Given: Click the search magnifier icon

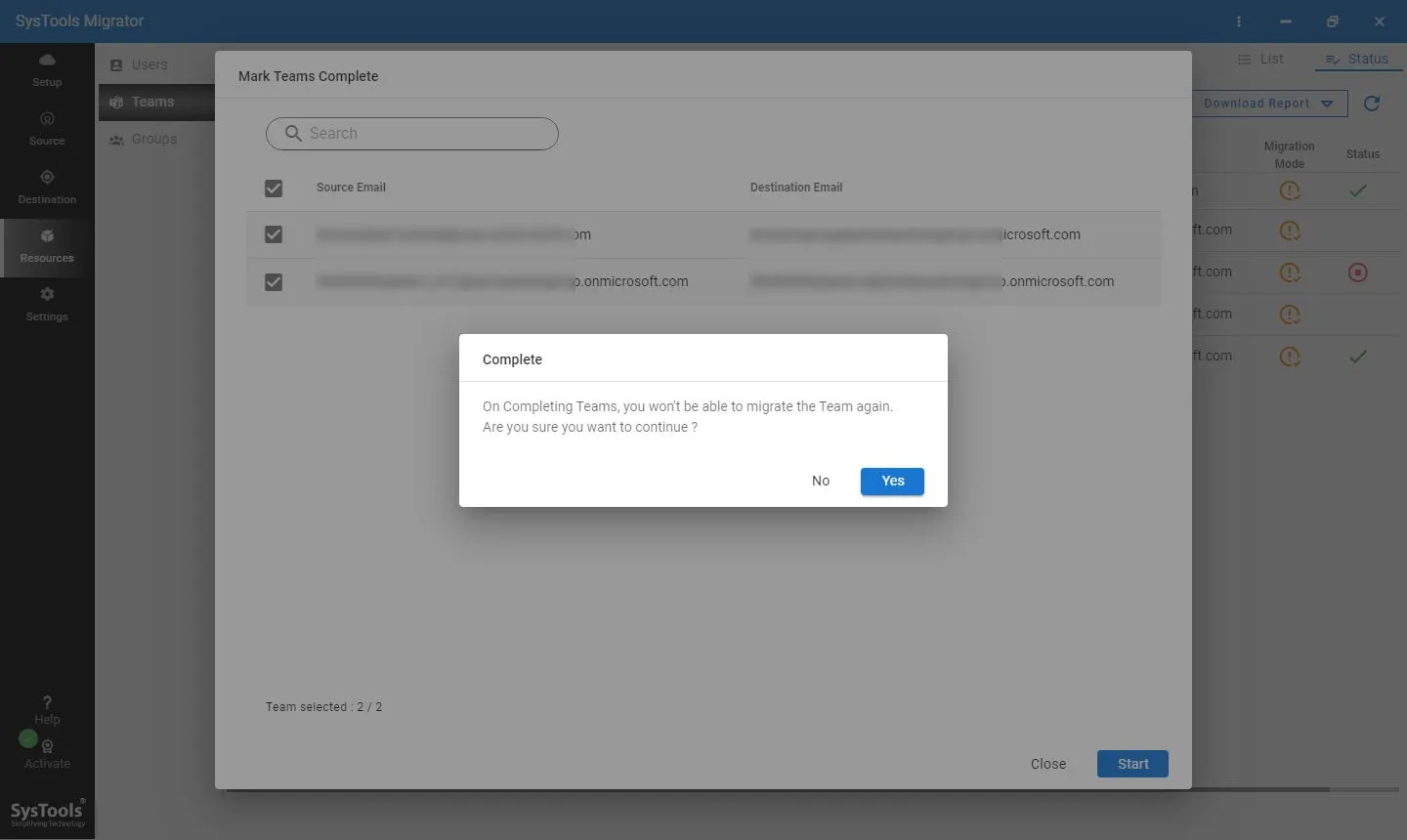Looking at the screenshot, I should click(x=293, y=134).
